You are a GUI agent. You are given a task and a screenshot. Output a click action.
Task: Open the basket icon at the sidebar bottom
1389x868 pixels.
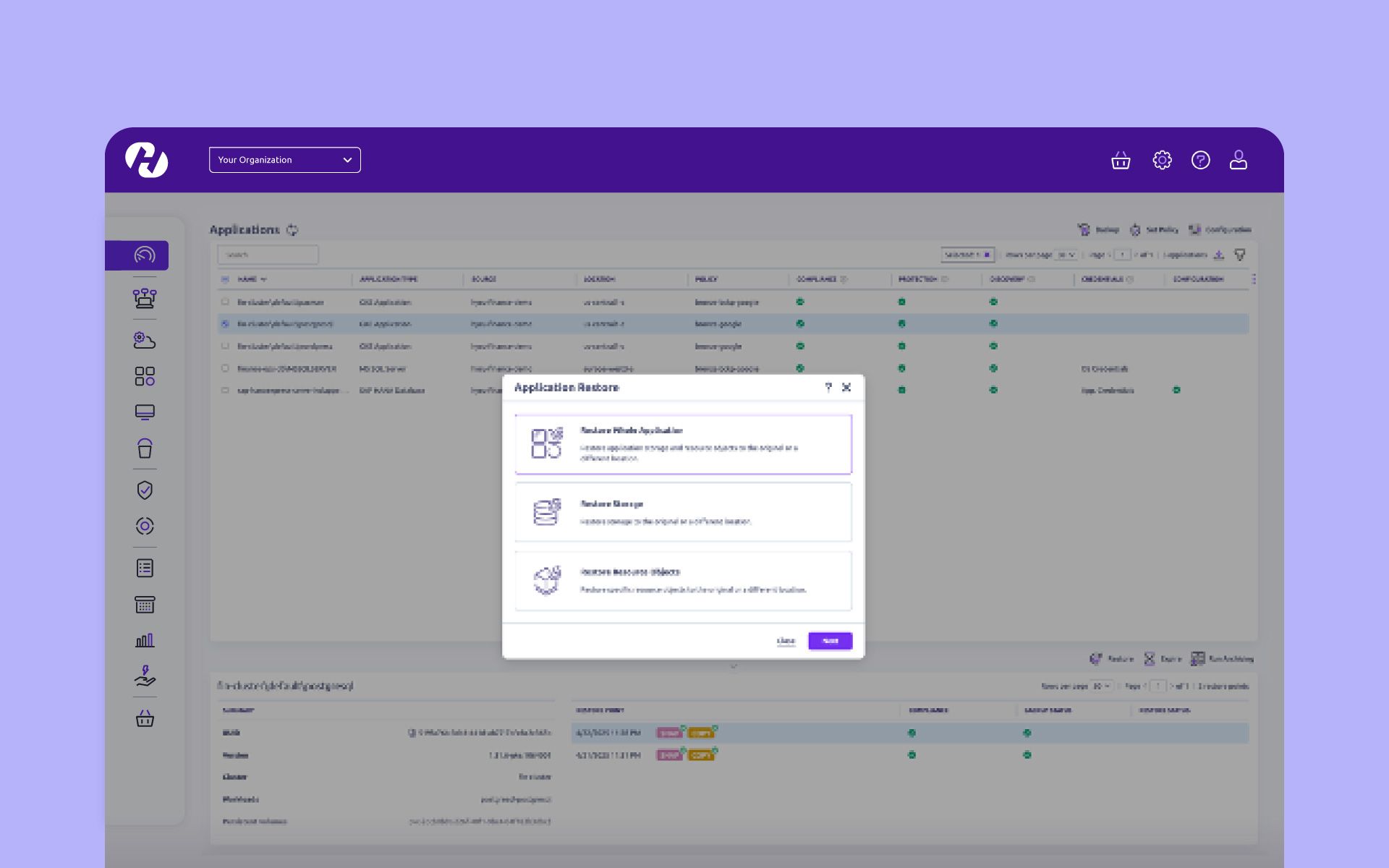pyautogui.click(x=145, y=719)
